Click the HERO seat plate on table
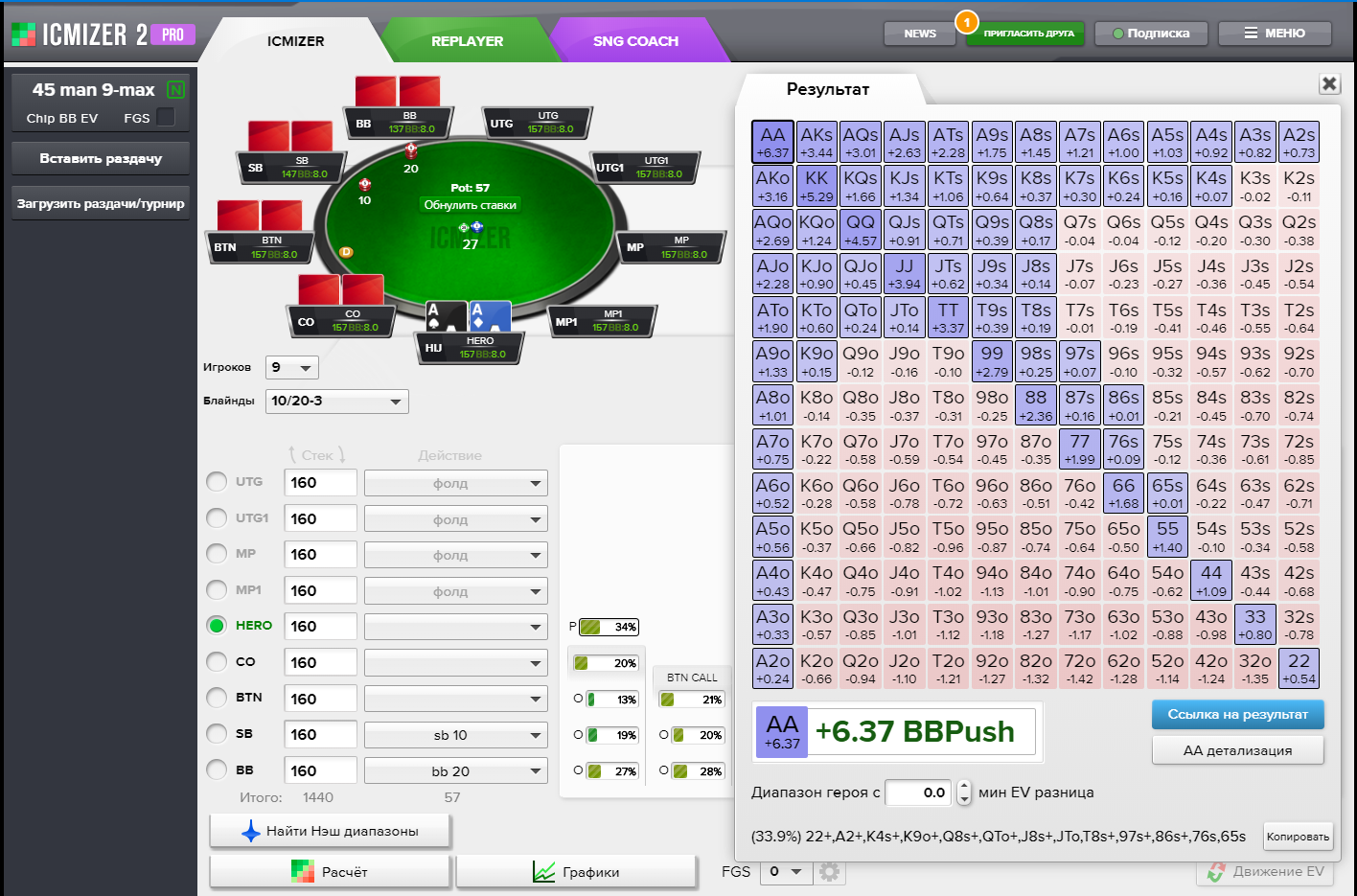 pyautogui.click(x=471, y=348)
